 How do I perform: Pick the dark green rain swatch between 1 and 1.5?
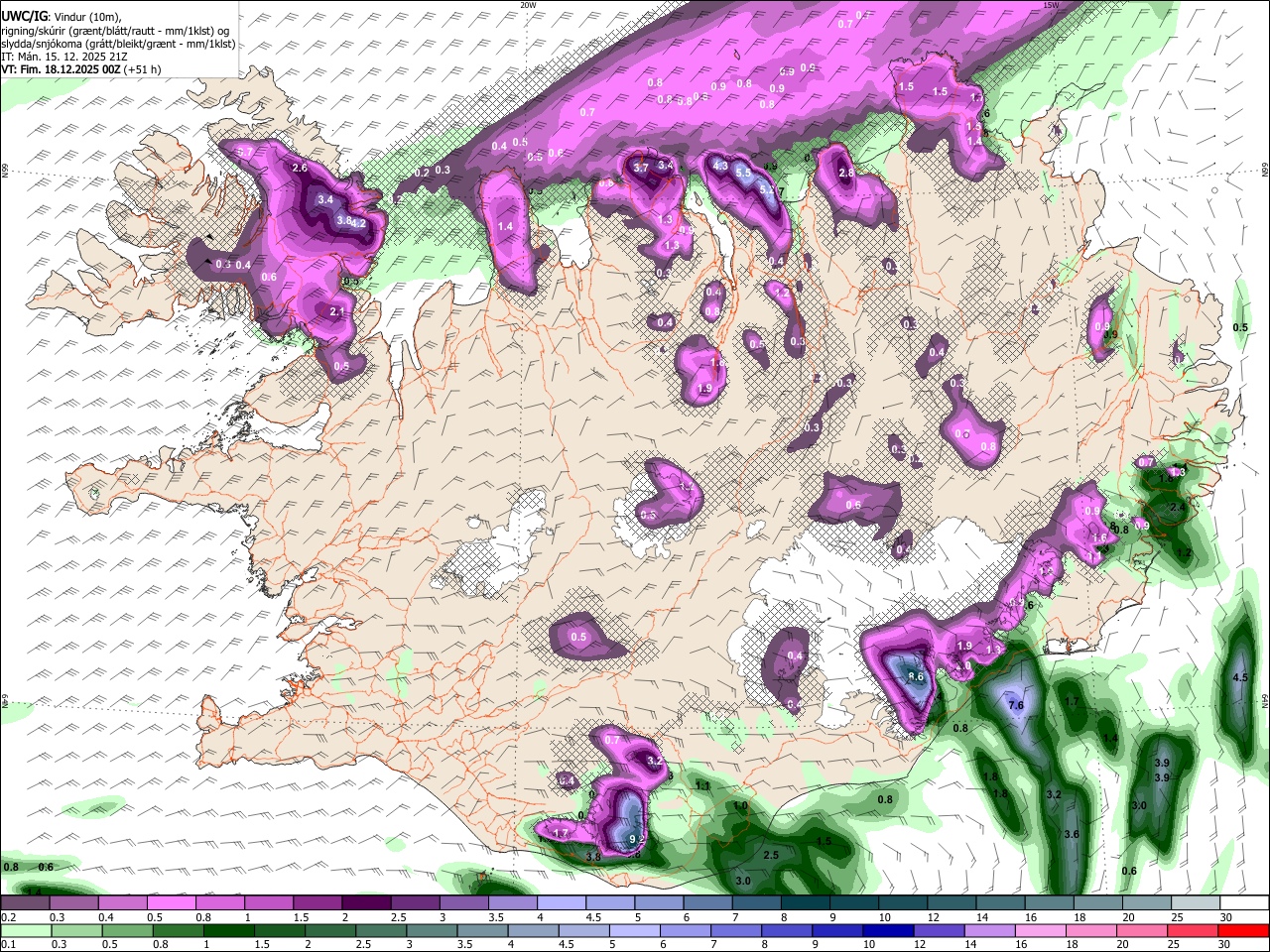[228, 930]
